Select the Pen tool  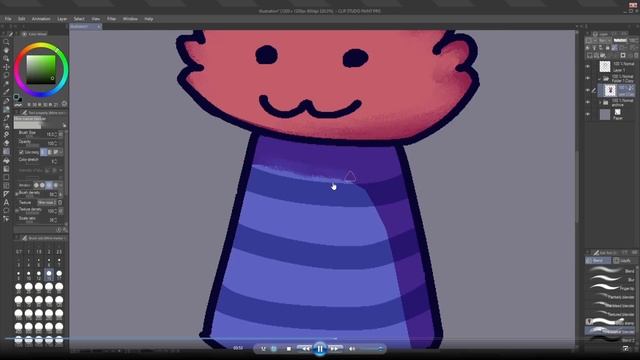tap(6, 101)
